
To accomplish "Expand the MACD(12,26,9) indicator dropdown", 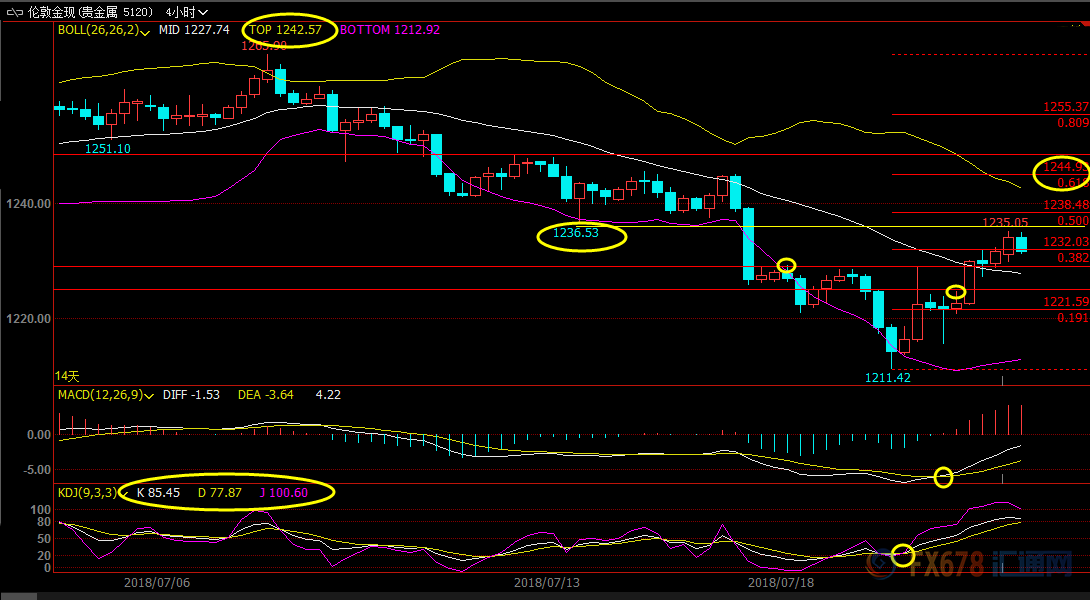I will 149,395.
